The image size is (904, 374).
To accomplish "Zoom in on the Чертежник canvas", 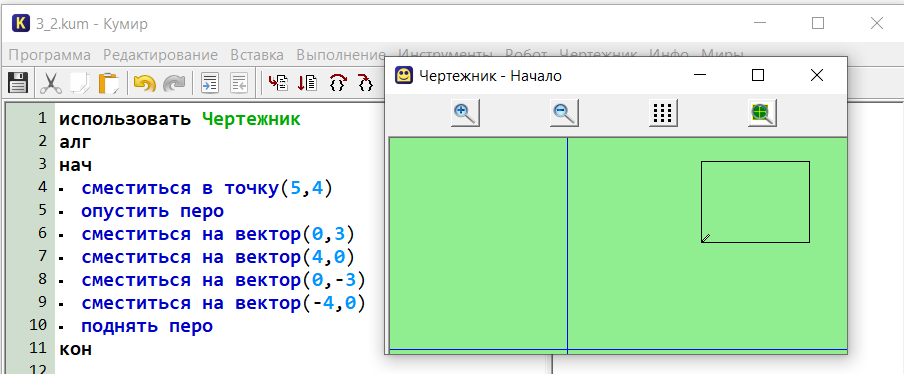I will click(465, 113).
